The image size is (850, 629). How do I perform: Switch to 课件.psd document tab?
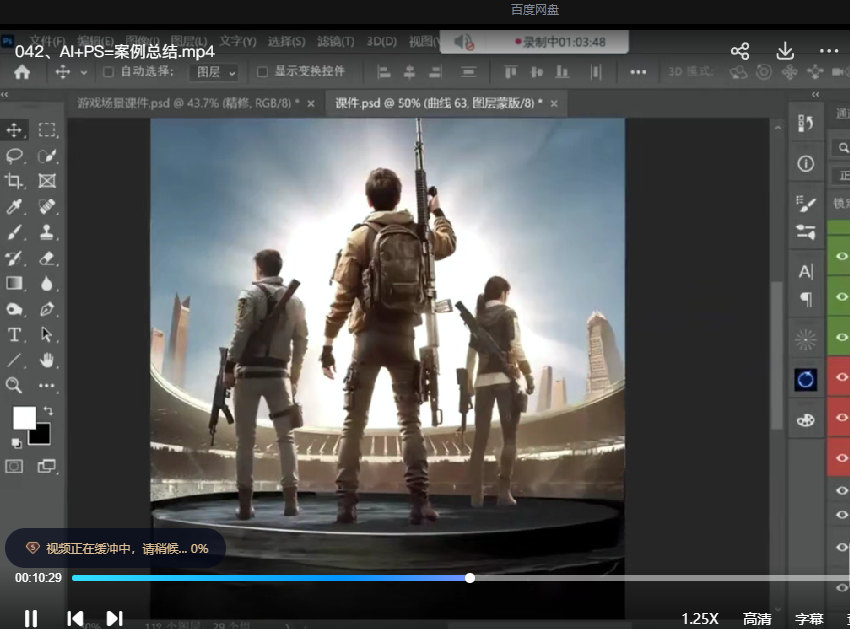click(439, 103)
